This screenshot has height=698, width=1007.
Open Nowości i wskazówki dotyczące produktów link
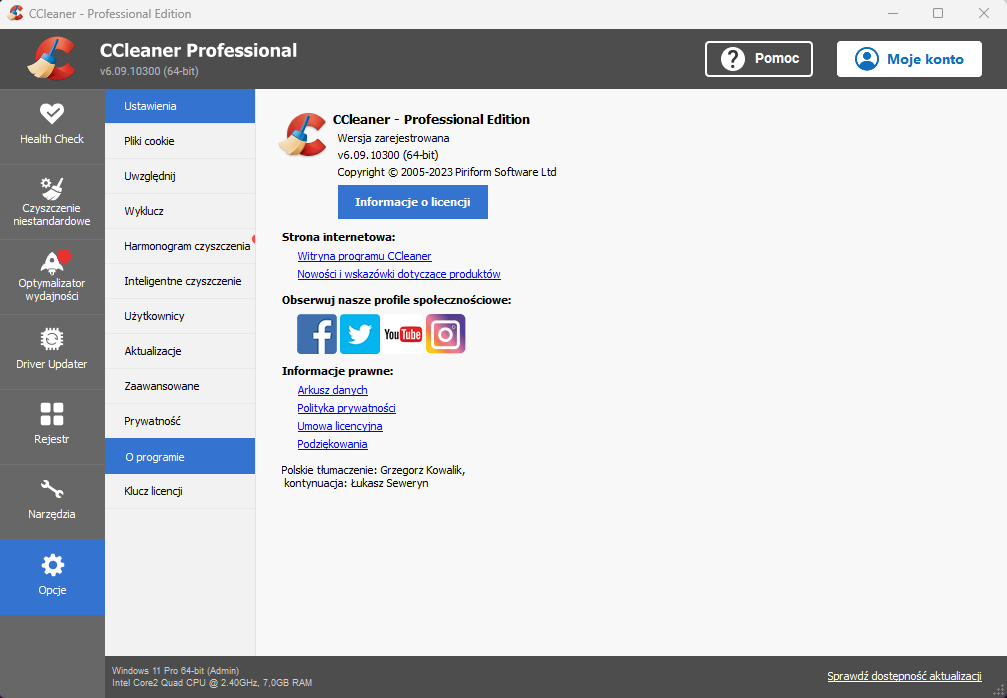coord(399,274)
